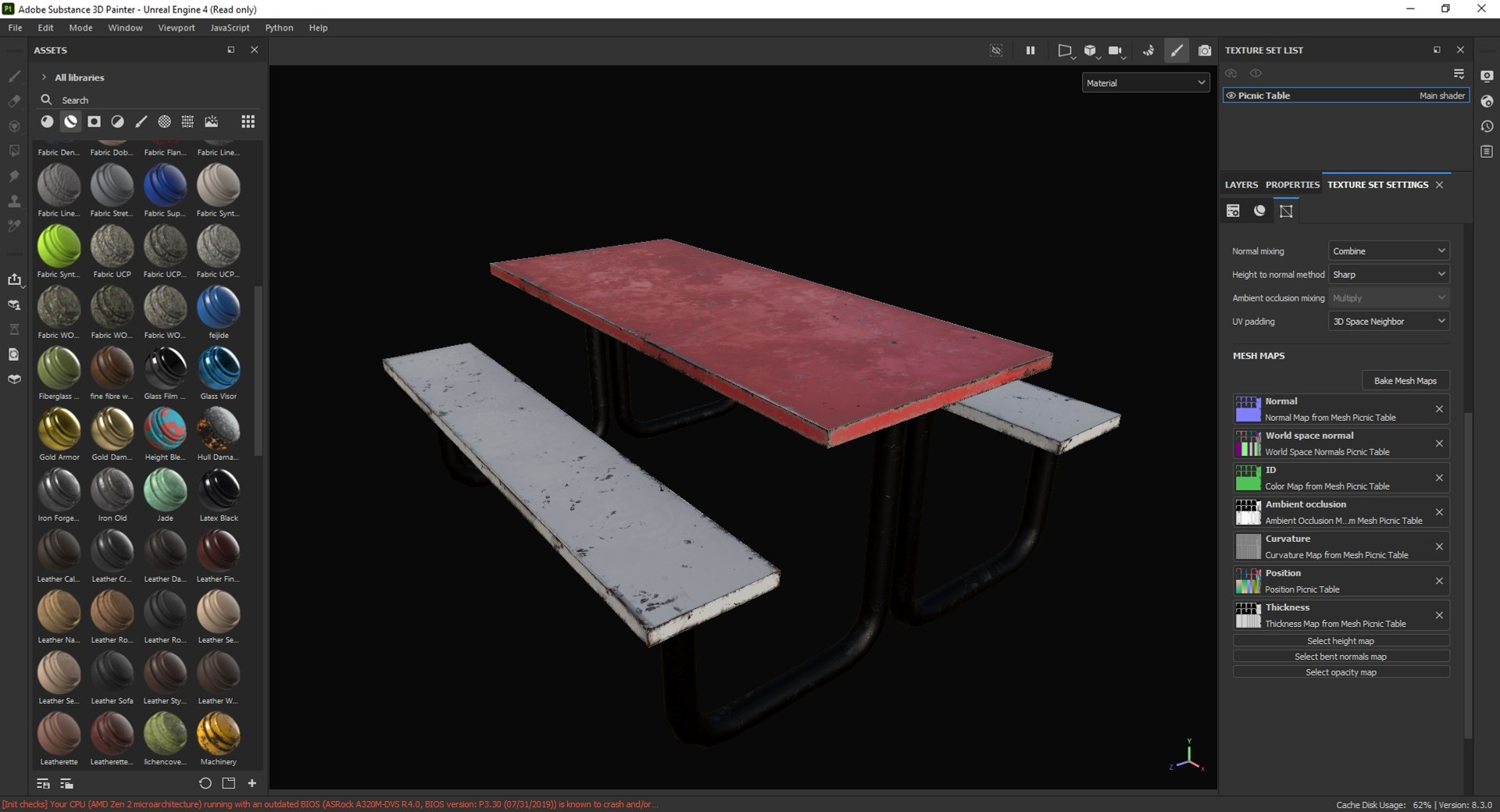Switch assets to grid view icon

coord(248,121)
